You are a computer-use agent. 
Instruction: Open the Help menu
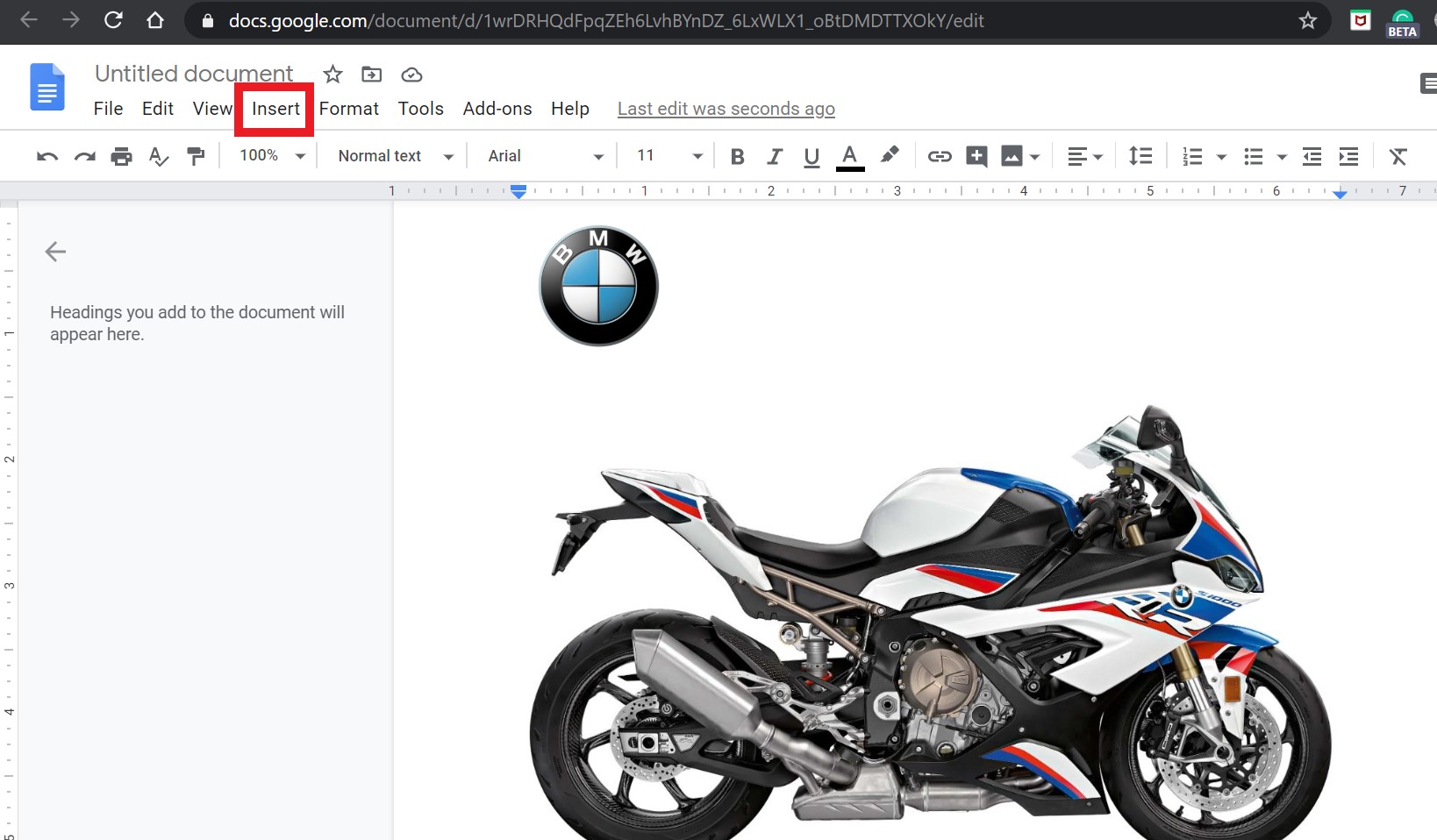pos(570,108)
